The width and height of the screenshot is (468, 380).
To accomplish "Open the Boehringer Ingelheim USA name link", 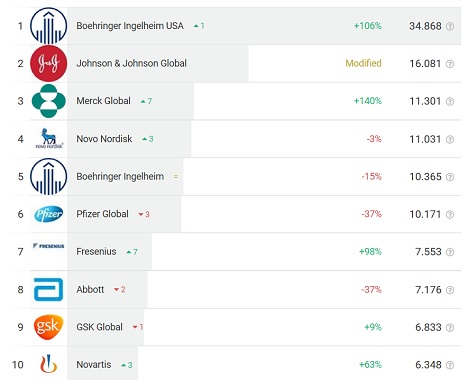I will 130,26.
